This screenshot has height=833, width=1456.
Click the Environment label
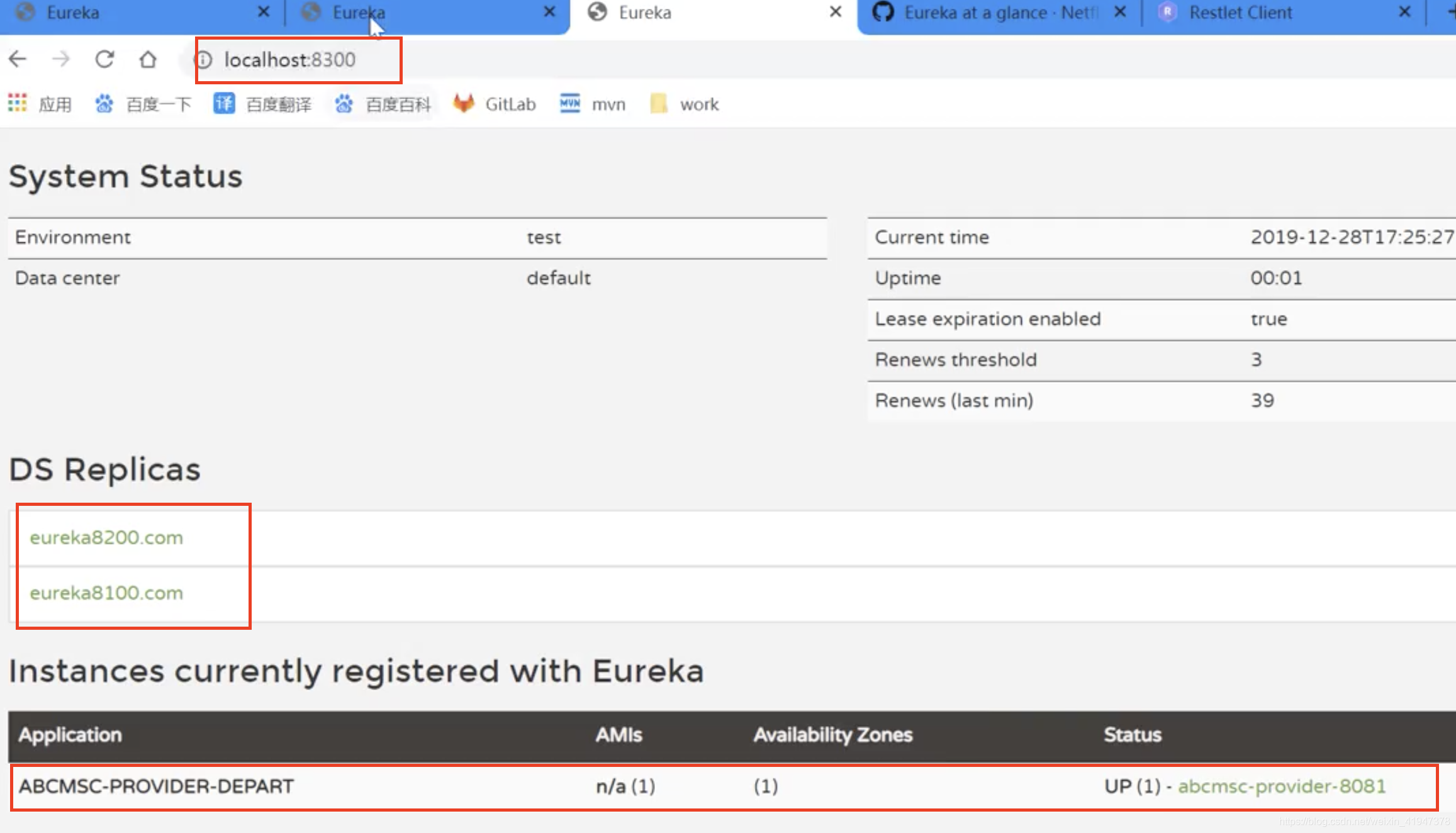(x=73, y=237)
